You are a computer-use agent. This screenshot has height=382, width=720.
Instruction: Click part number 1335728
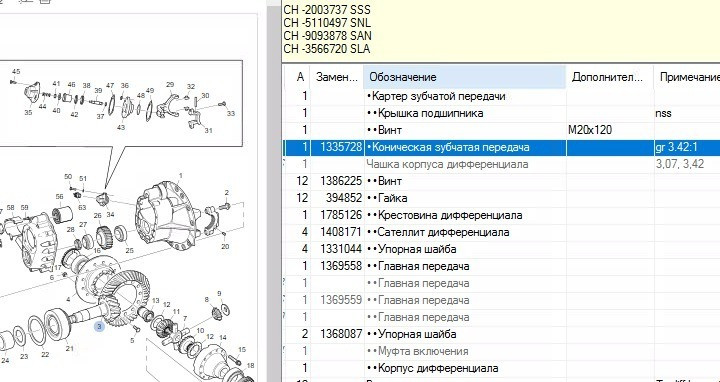coord(341,147)
